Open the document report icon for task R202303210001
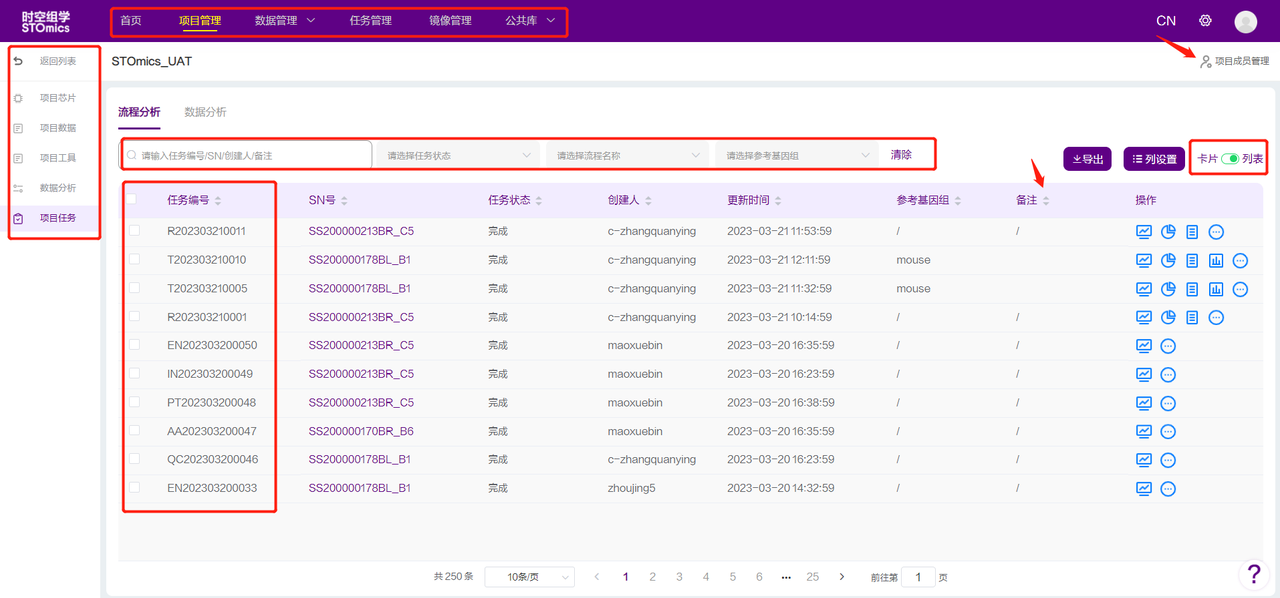The width and height of the screenshot is (1280, 598). click(x=1192, y=318)
